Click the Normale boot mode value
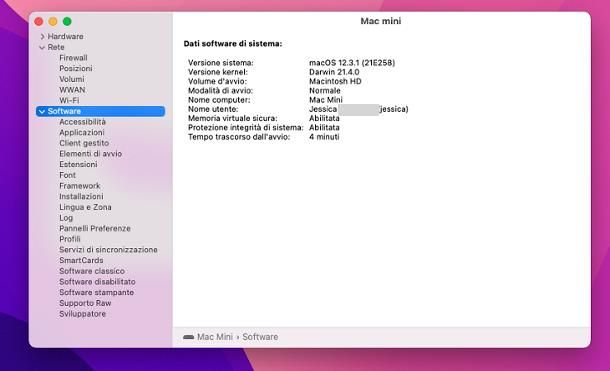 (x=325, y=91)
